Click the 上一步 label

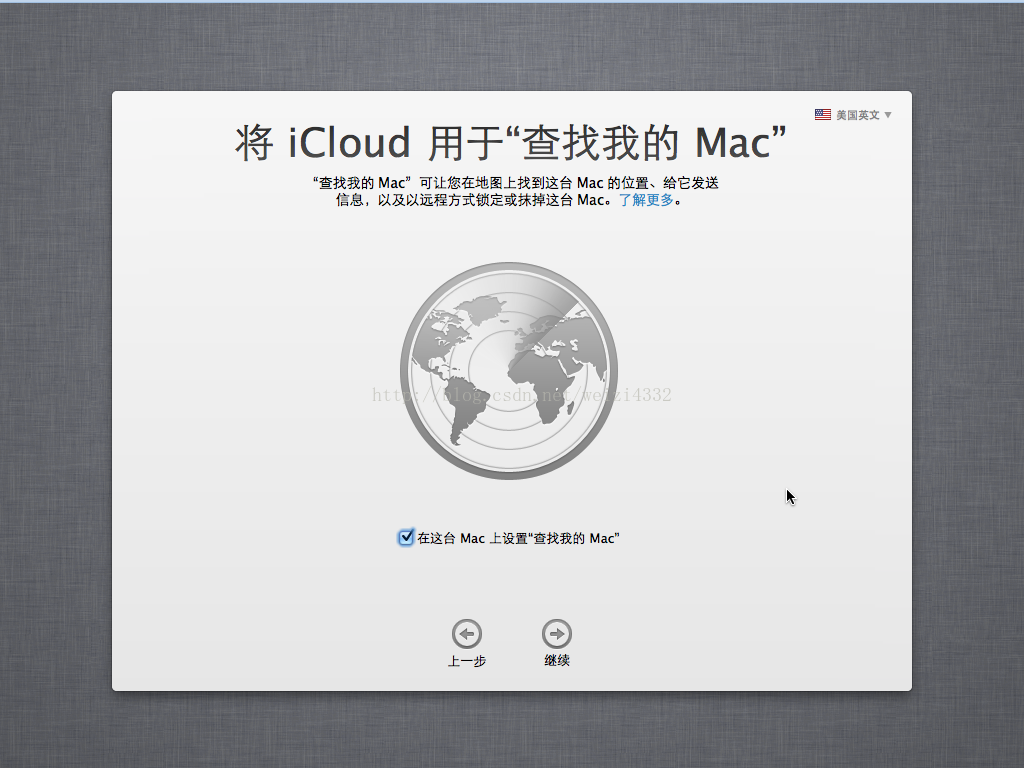467,661
